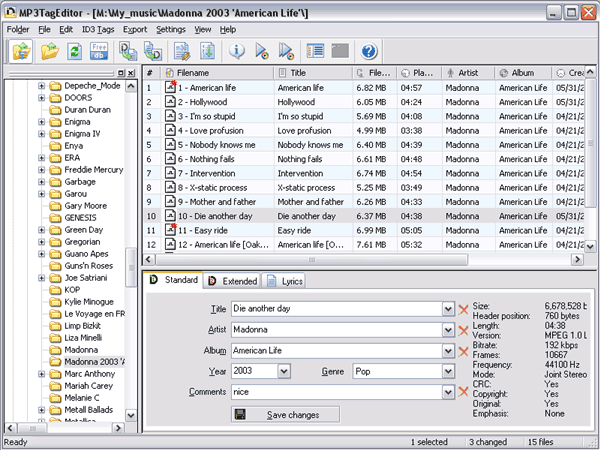This screenshot has width=600, height=450.
Task: Switch to the Extended tab
Action: coord(232,281)
